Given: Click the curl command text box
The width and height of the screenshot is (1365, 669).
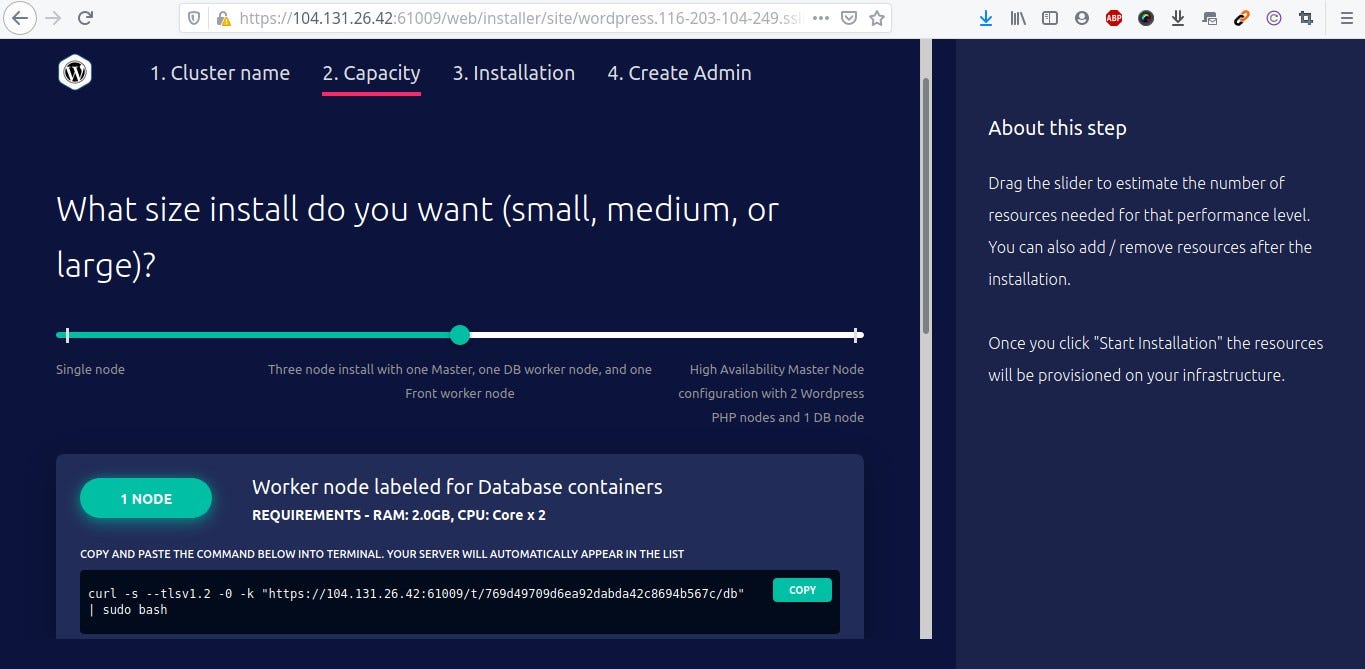Looking at the screenshot, I should tap(460, 602).
